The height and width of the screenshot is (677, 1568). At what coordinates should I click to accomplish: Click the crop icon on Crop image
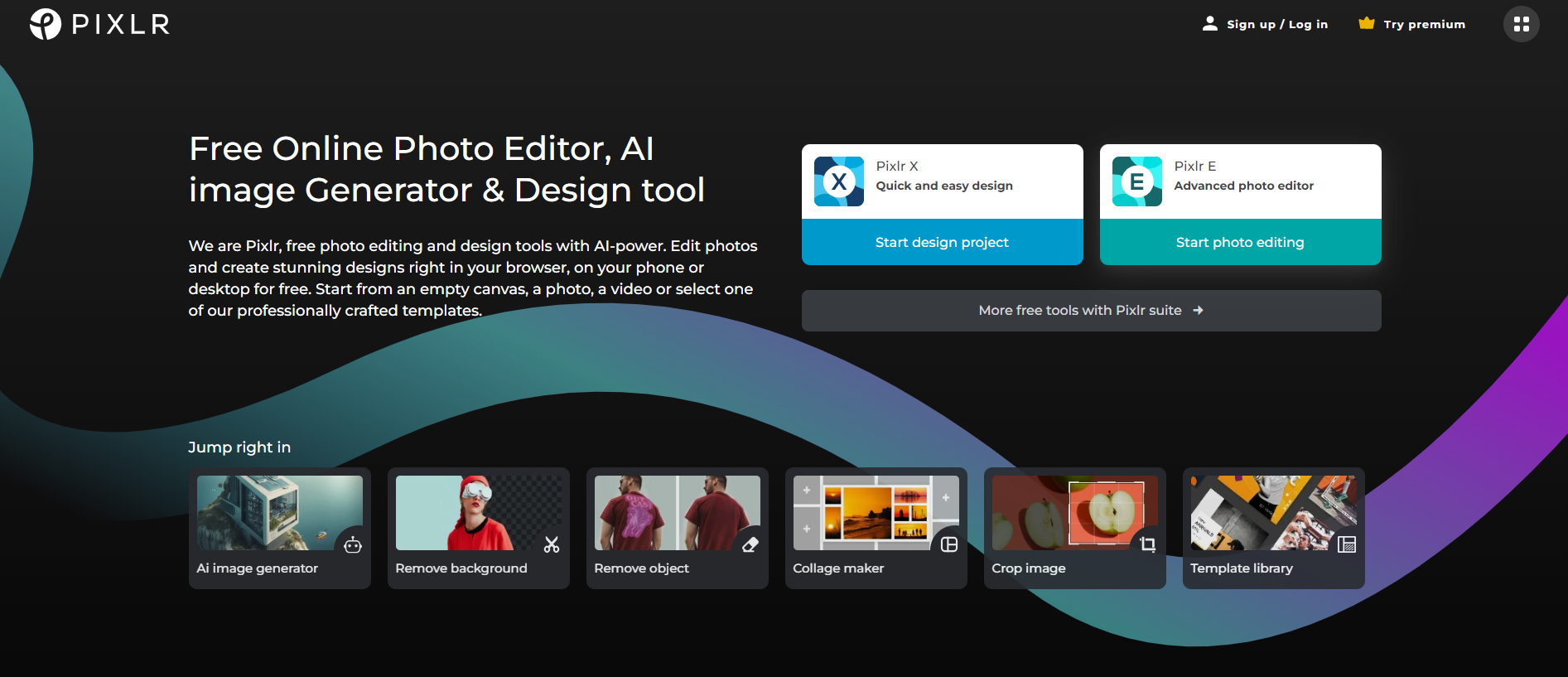[x=1148, y=544]
